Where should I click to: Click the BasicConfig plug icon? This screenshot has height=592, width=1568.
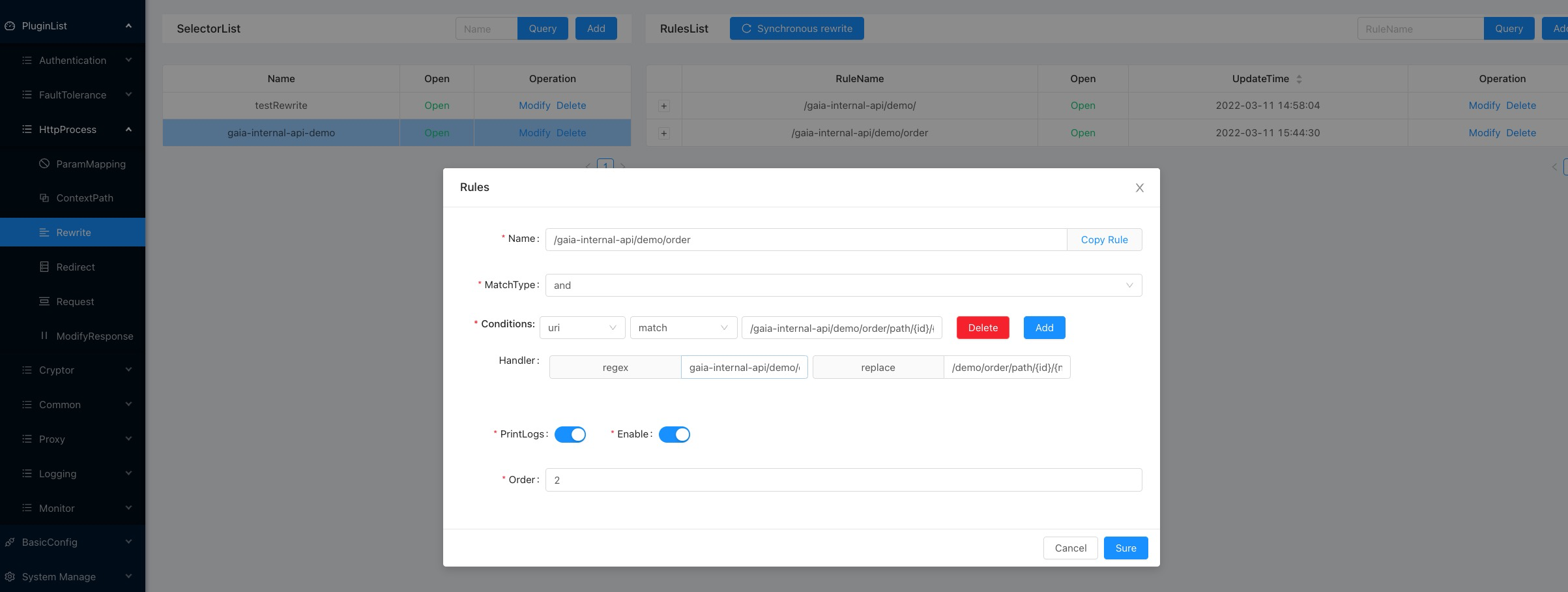[x=10, y=541]
